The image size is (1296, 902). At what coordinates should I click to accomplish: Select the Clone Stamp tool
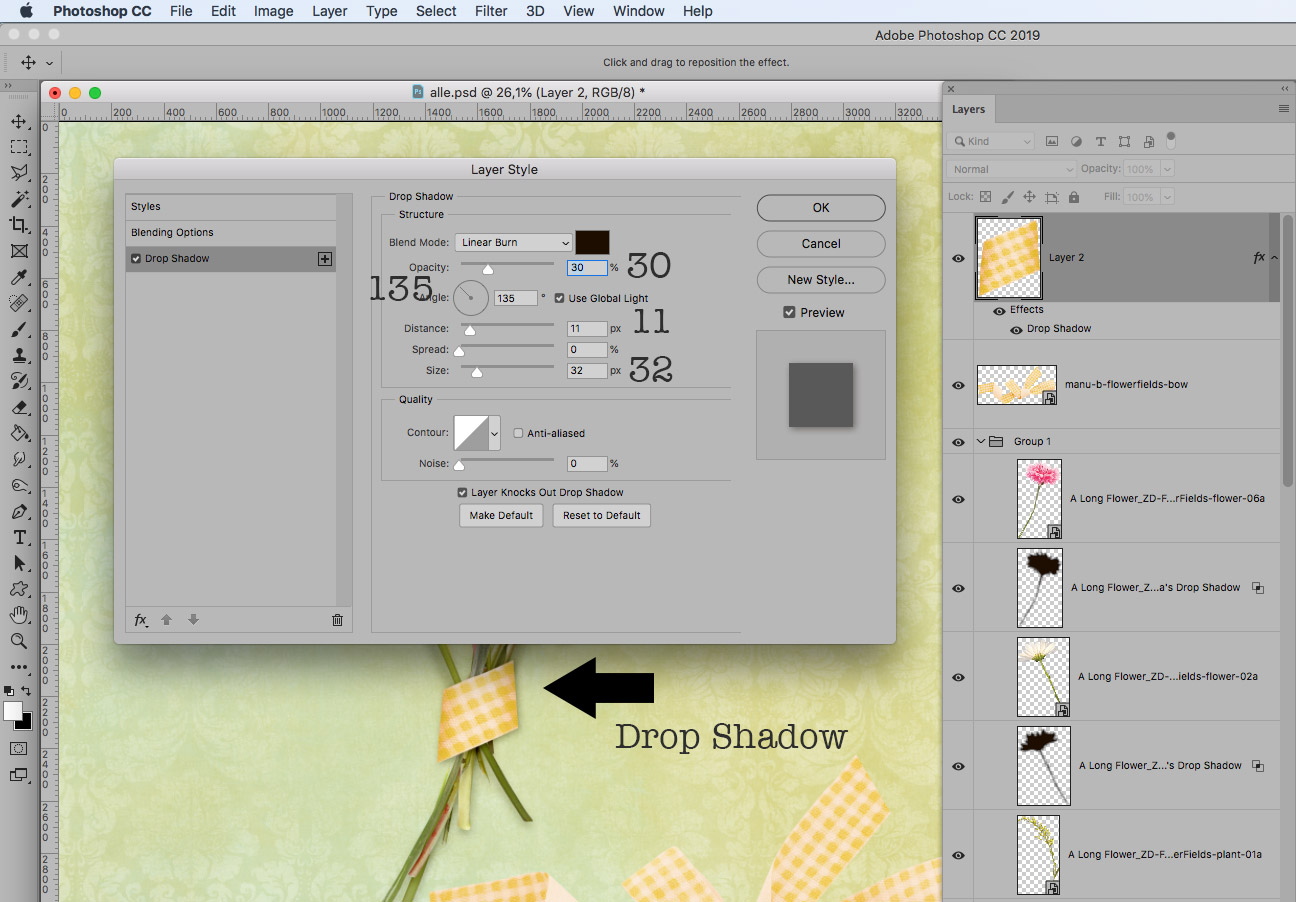point(19,356)
